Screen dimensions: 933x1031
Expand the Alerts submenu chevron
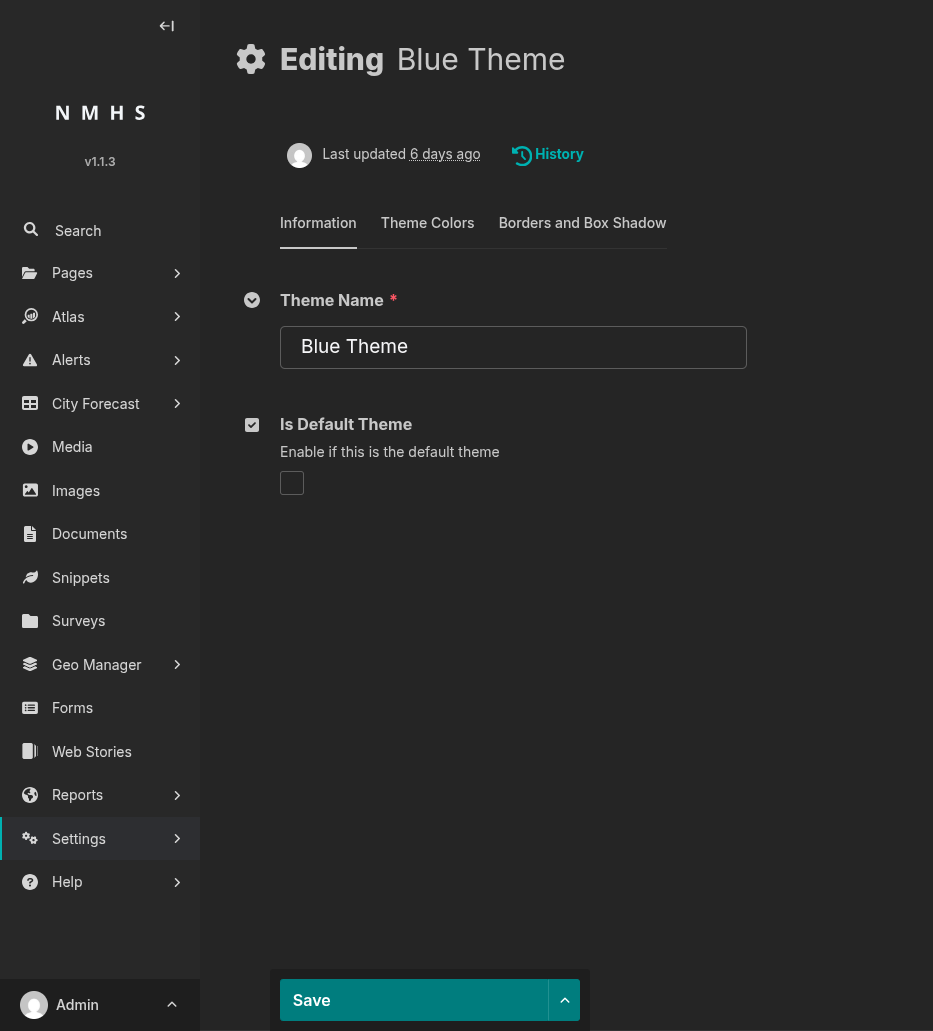click(x=177, y=360)
